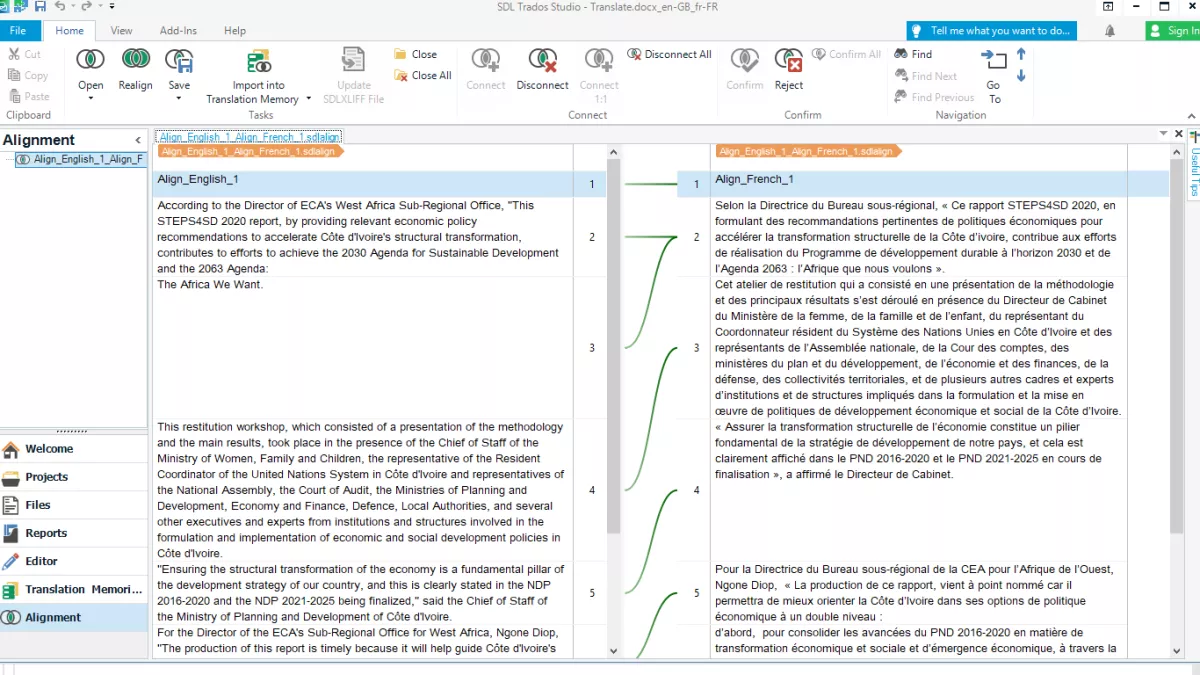Screen dimensions: 1200x675
Task: Switch to the View ribbon tab
Action: (121, 30)
